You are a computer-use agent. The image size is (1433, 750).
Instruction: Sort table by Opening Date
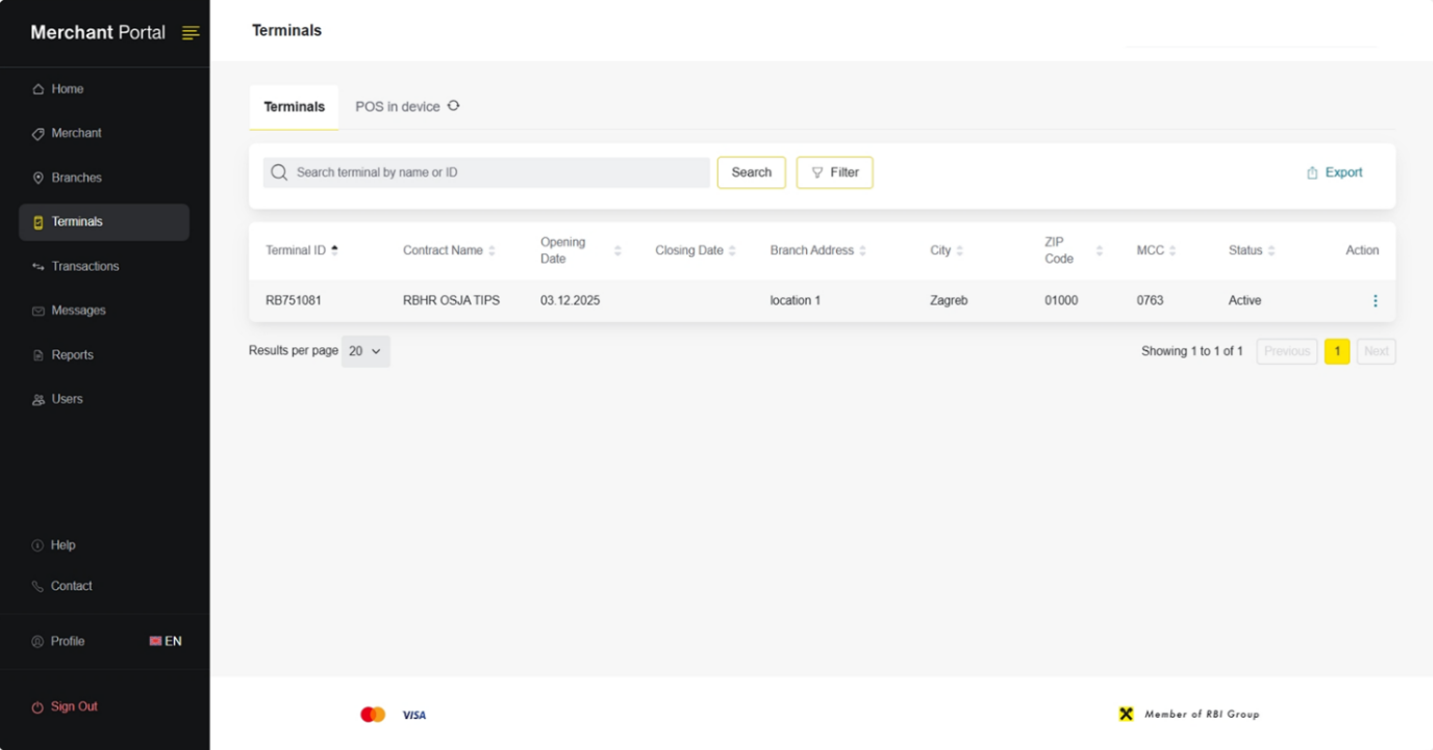pos(617,251)
